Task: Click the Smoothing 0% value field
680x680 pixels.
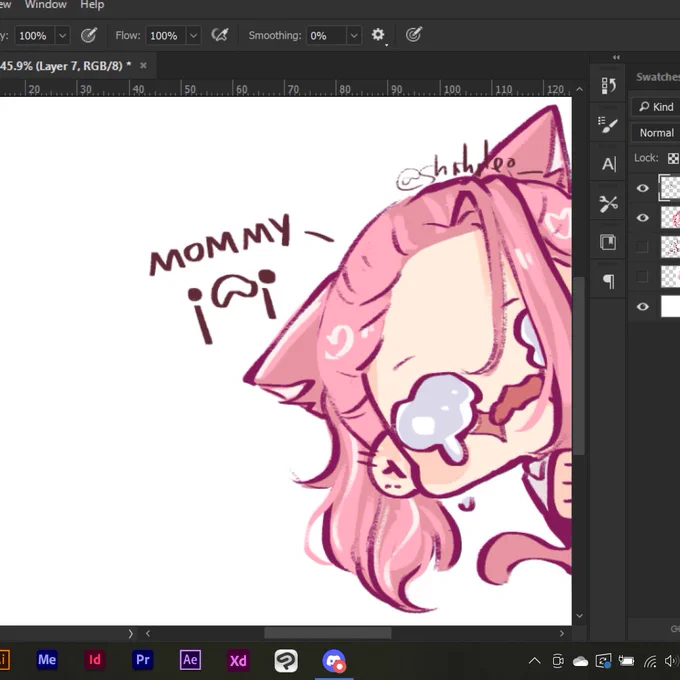Action: click(x=326, y=36)
